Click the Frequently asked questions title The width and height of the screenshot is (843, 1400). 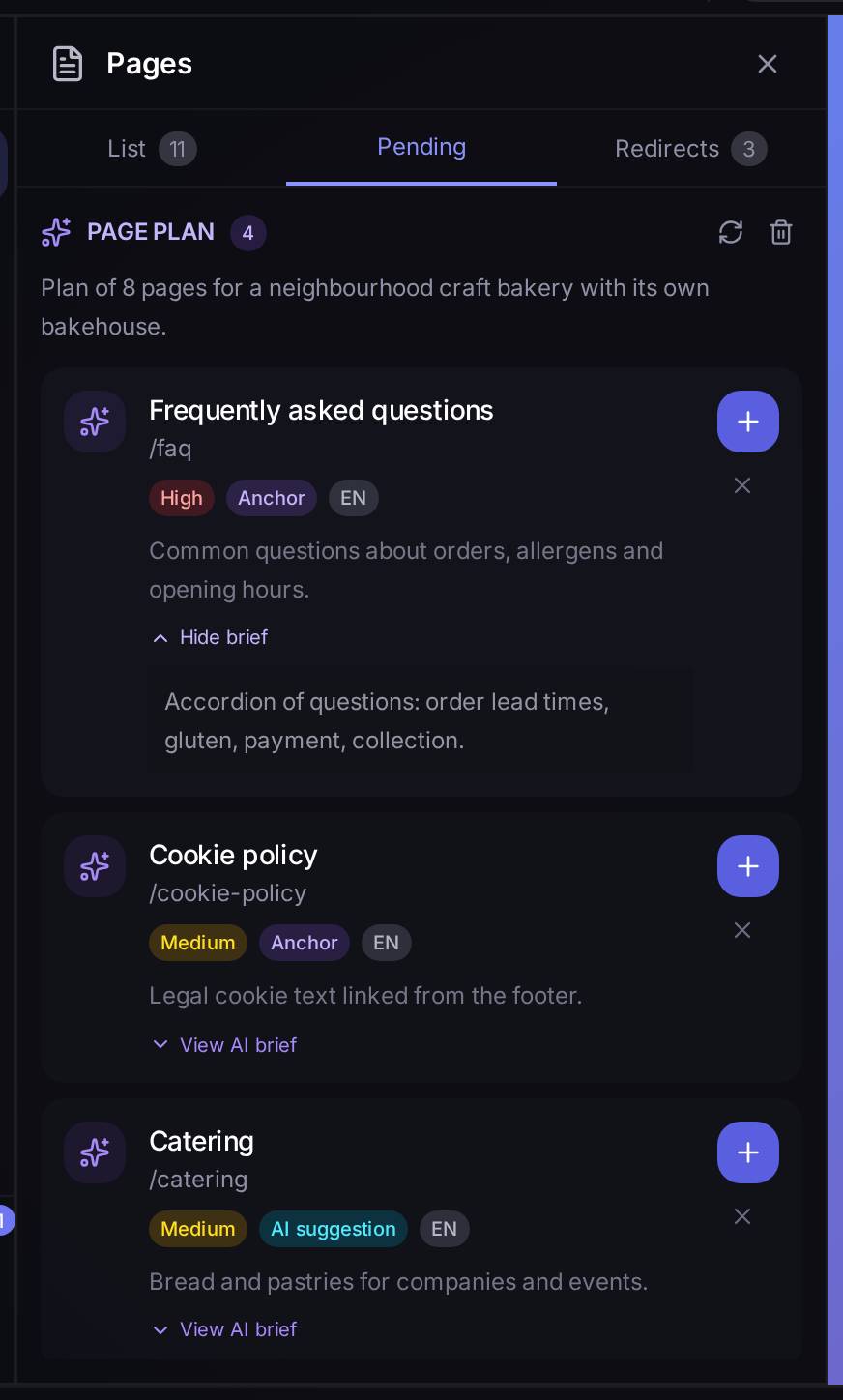tap(321, 410)
